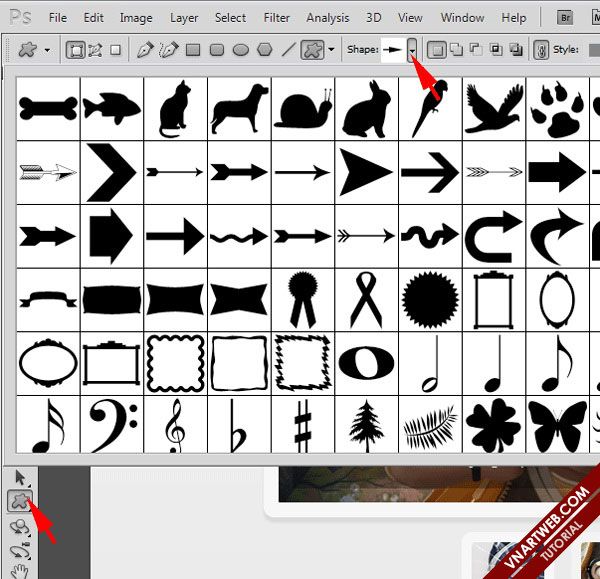Choose the Polygon shape tool in options bar
This screenshot has width=600, height=579.
point(265,49)
